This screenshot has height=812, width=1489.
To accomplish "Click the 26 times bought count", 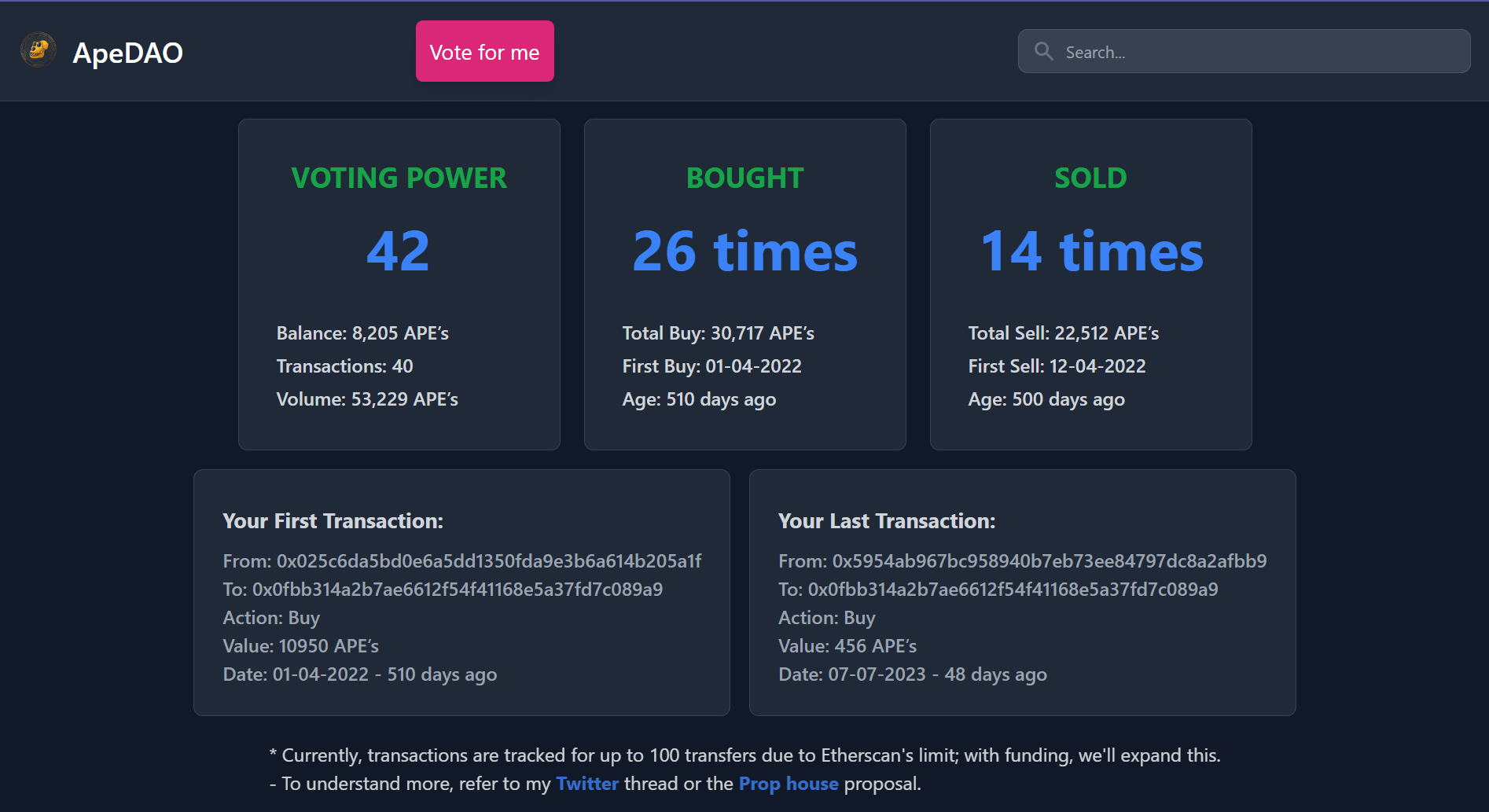I will [744, 252].
